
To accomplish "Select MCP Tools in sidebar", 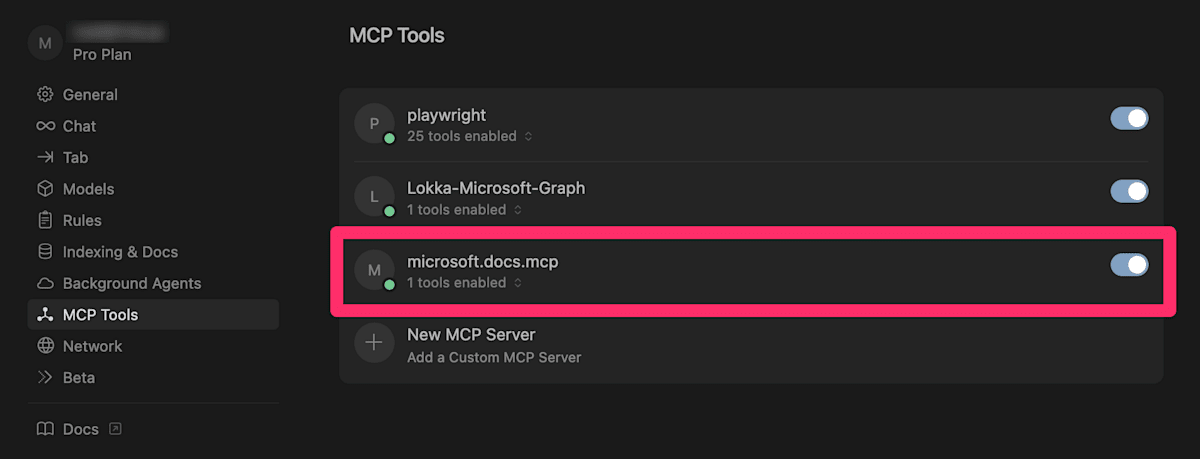I will (x=153, y=314).
